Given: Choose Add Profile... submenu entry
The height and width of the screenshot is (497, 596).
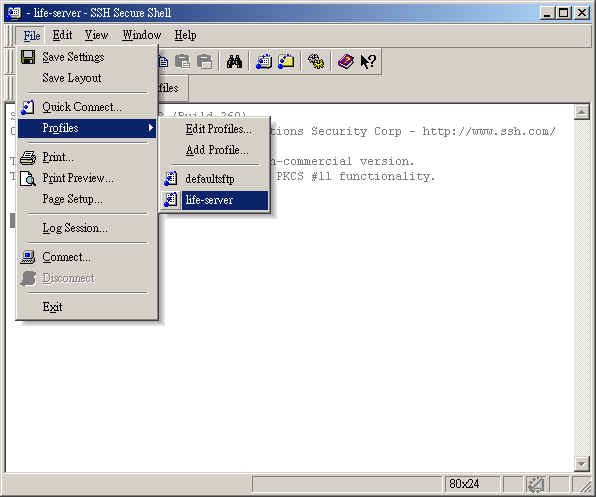Looking at the screenshot, I should point(215,150).
